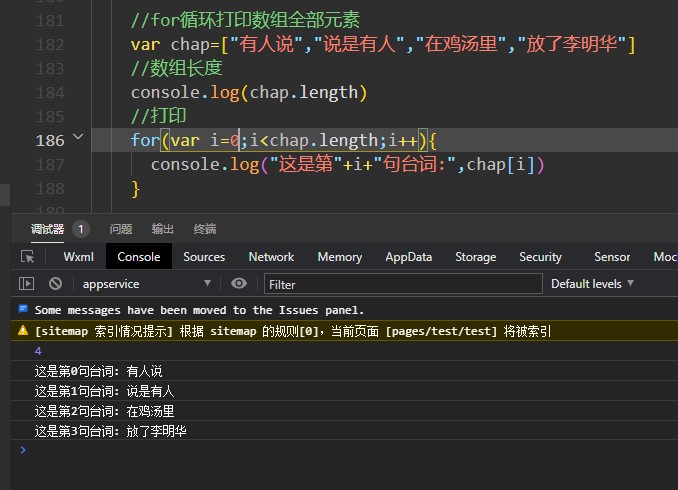This screenshot has height=490, width=678.
Task: Select the 终端 panel tab
Action: (205, 229)
